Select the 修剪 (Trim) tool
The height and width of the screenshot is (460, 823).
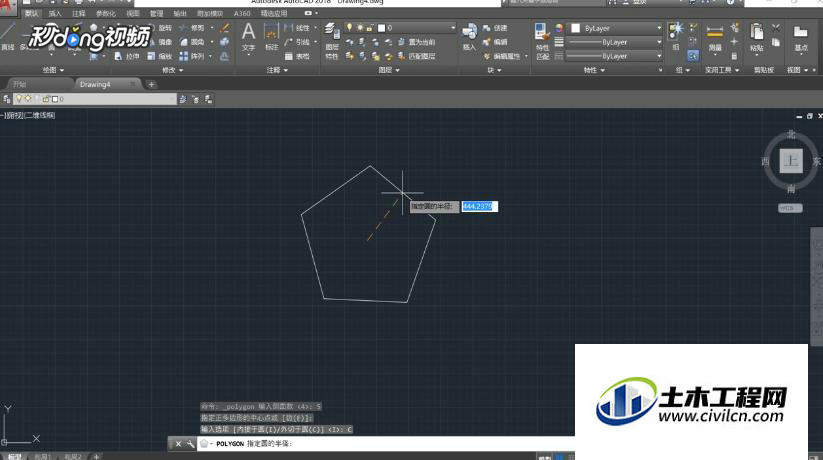tap(192, 28)
